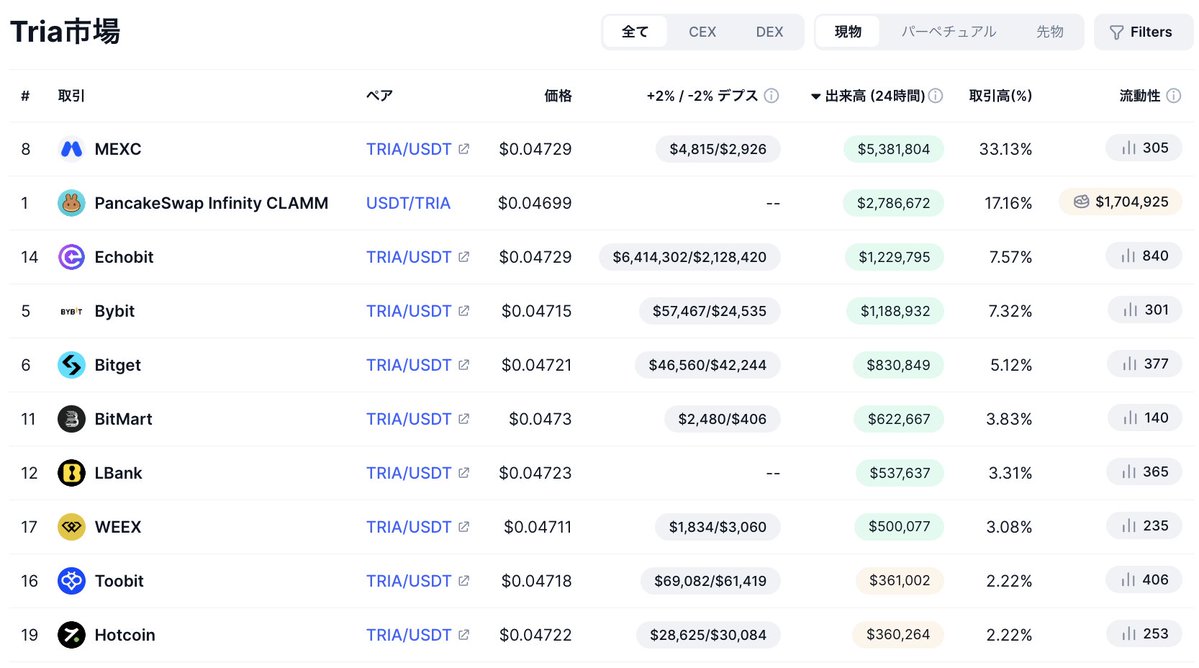1199x668 pixels.
Task: Click liquidity score 406 badge
Action: click(x=1144, y=580)
